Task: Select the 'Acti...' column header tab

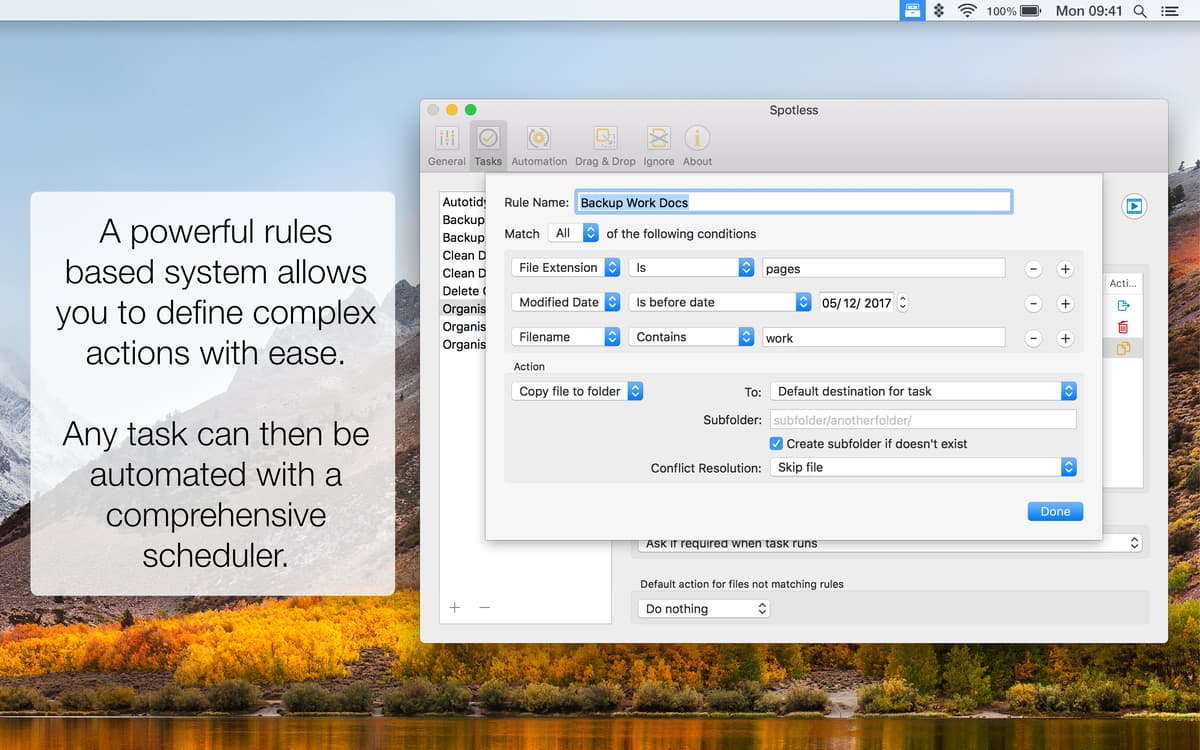Action: point(1122,283)
